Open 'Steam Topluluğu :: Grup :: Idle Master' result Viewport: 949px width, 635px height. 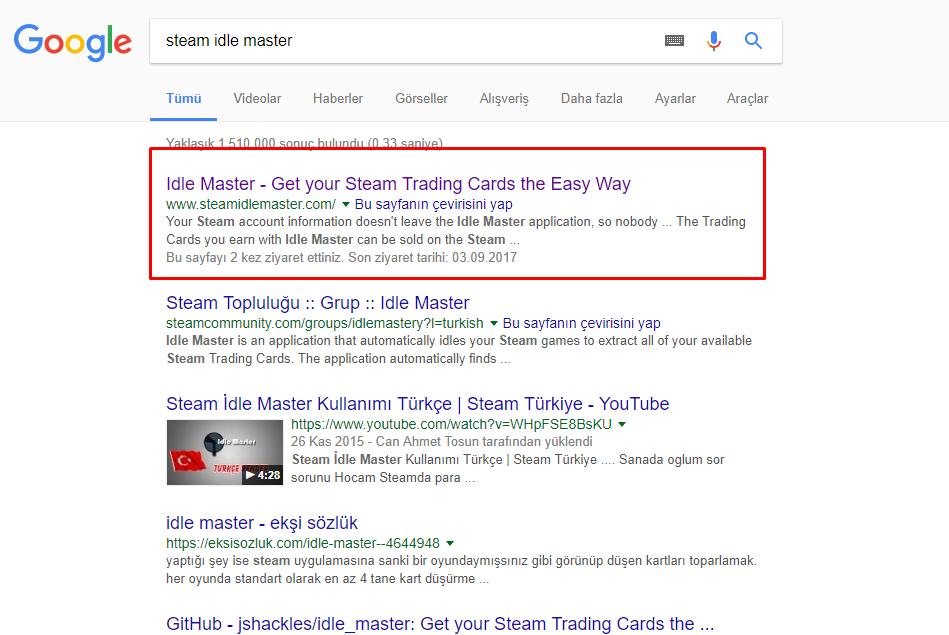pyautogui.click(x=317, y=303)
